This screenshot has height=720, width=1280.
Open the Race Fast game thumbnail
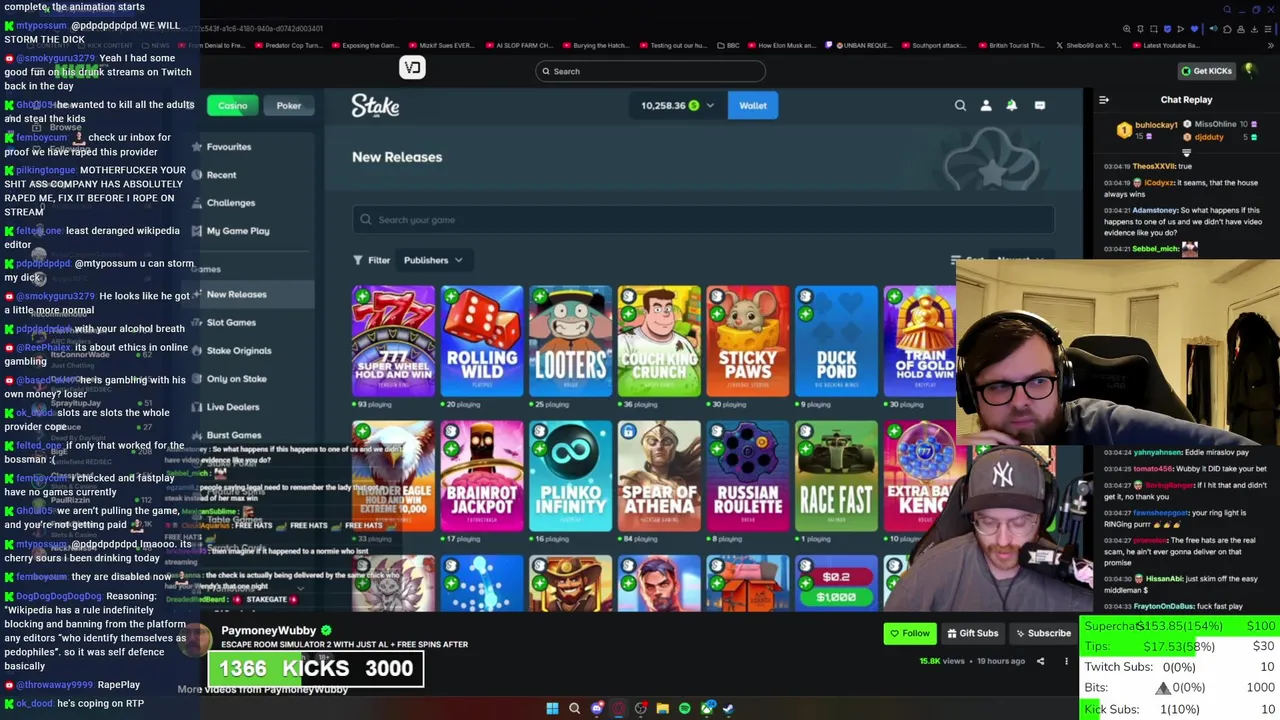(x=836, y=476)
